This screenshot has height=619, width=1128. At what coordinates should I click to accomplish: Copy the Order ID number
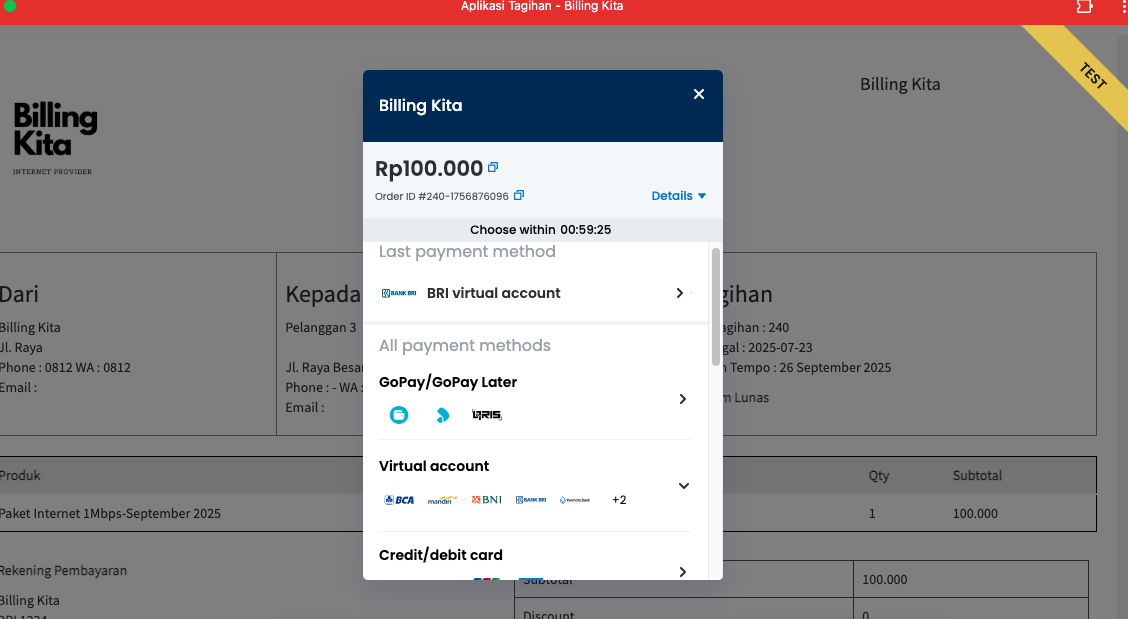click(519, 196)
